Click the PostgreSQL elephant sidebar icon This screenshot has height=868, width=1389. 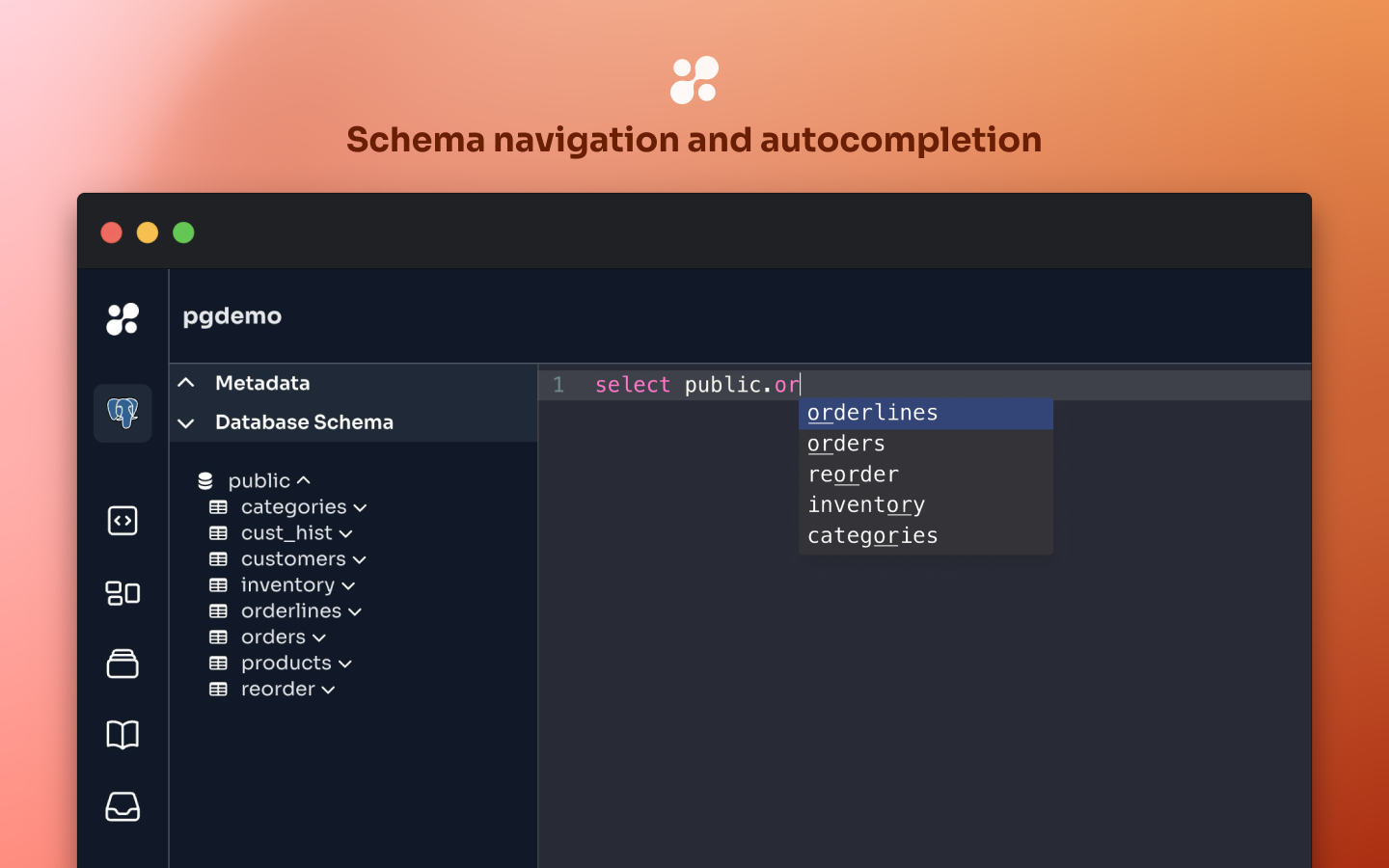click(x=123, y=413)
